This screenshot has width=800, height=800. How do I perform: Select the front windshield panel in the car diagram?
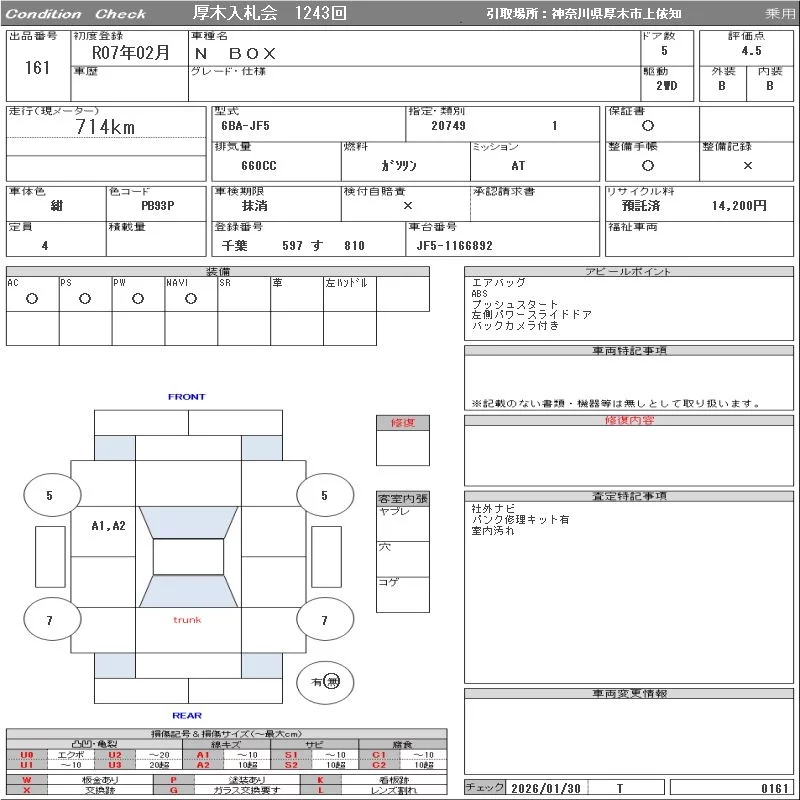pyautogui.click(x=188, y=522)
